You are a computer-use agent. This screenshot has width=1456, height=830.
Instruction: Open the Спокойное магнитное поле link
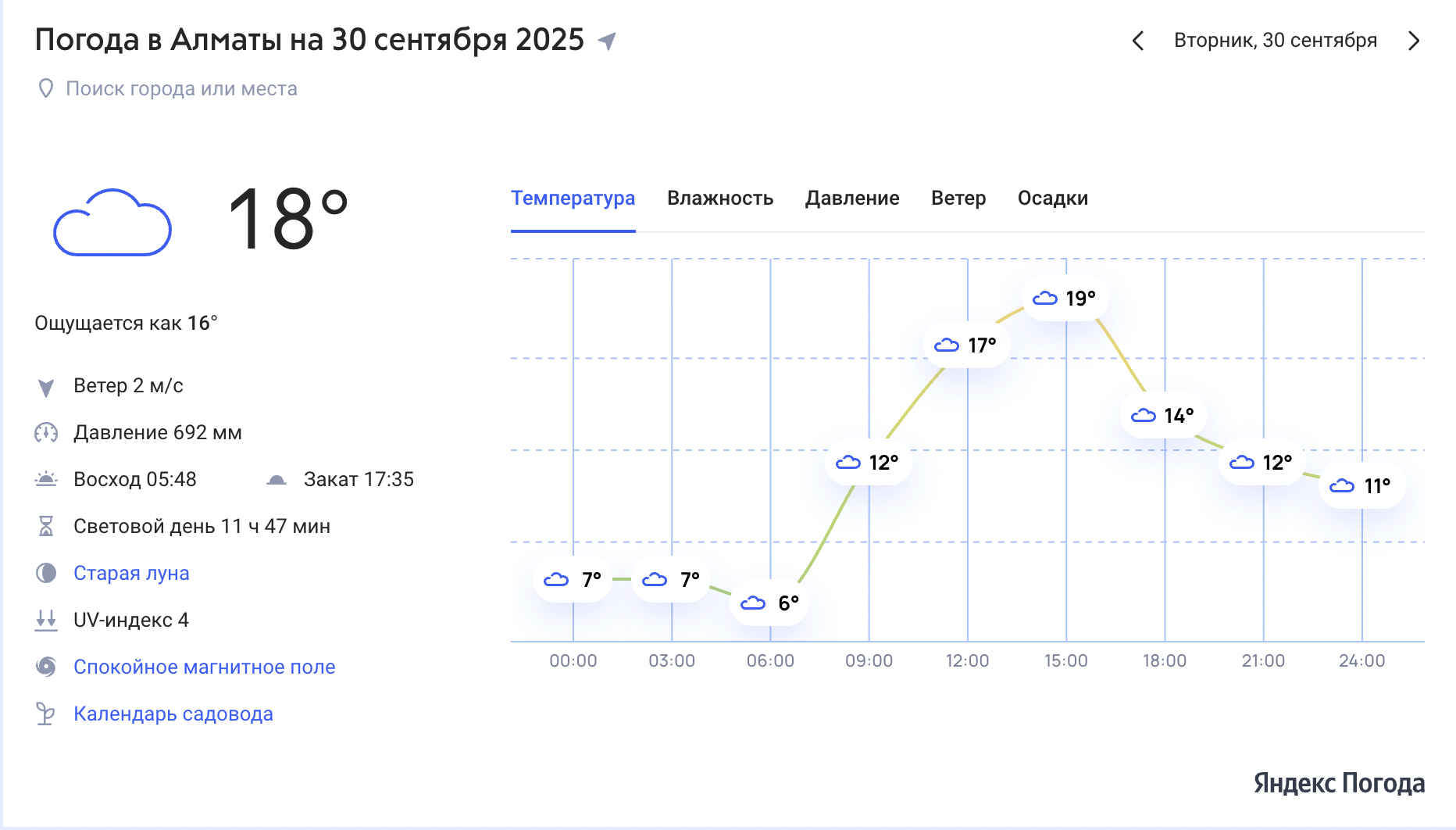205,667
